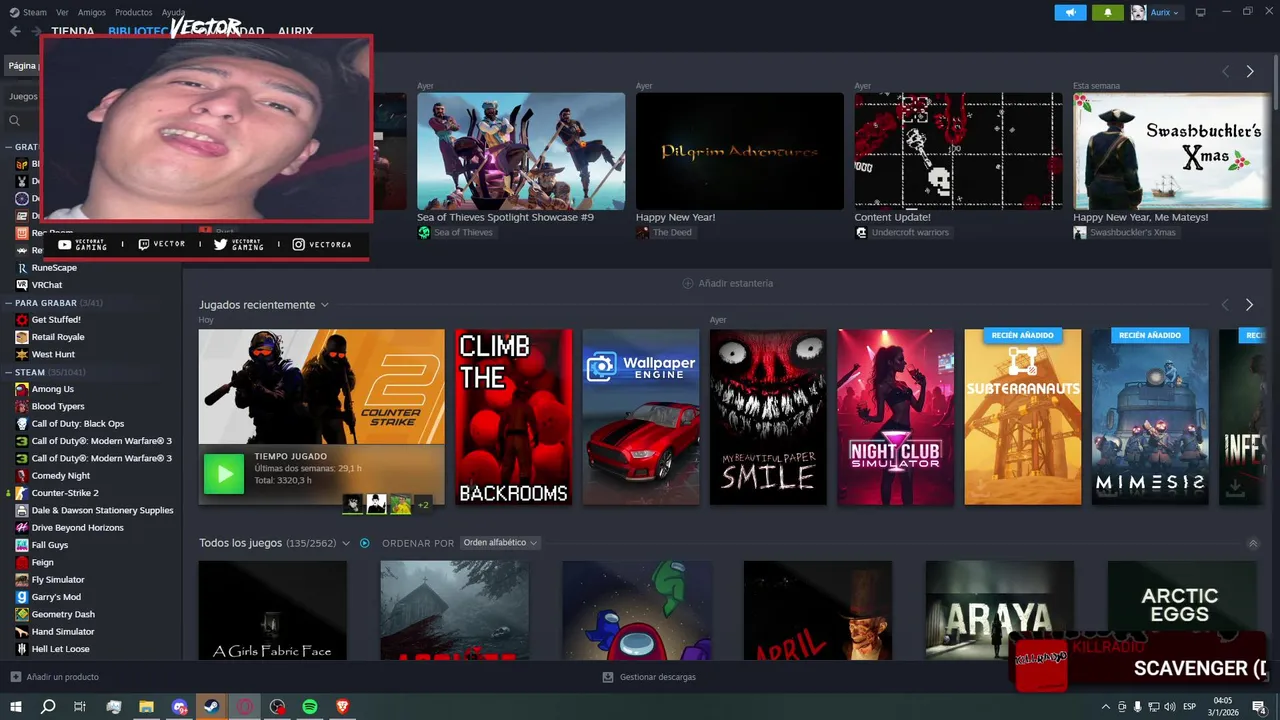Open Brave browser from taskbar
This screenshot has width=1280, height=720.
[343, 706]
